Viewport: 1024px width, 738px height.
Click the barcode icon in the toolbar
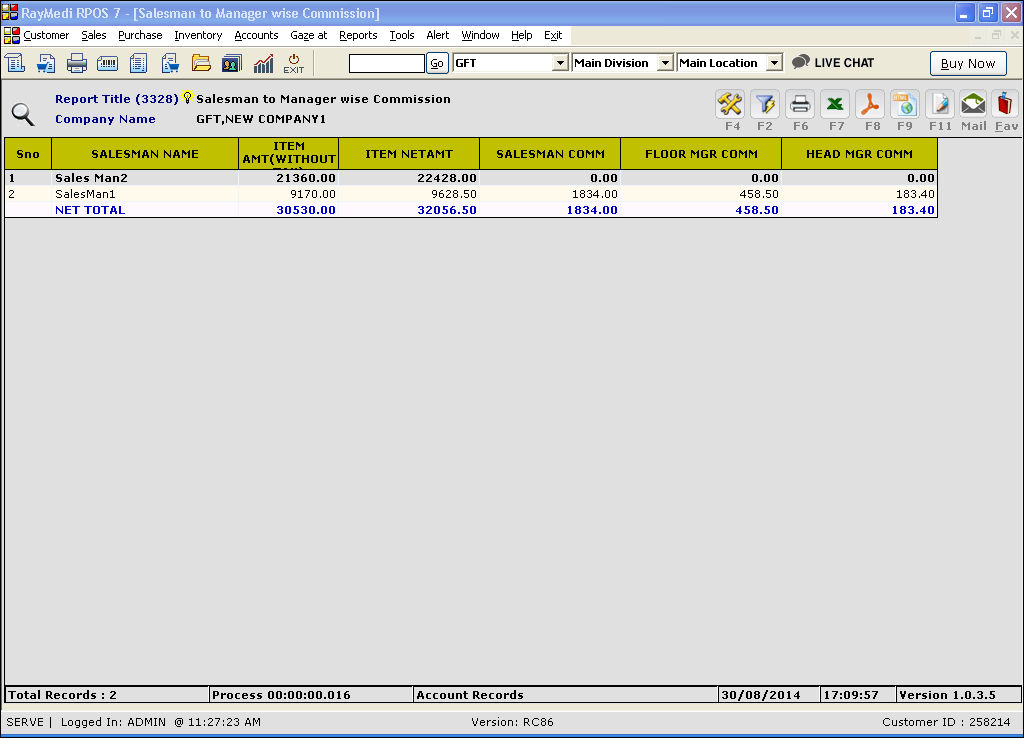107,63
